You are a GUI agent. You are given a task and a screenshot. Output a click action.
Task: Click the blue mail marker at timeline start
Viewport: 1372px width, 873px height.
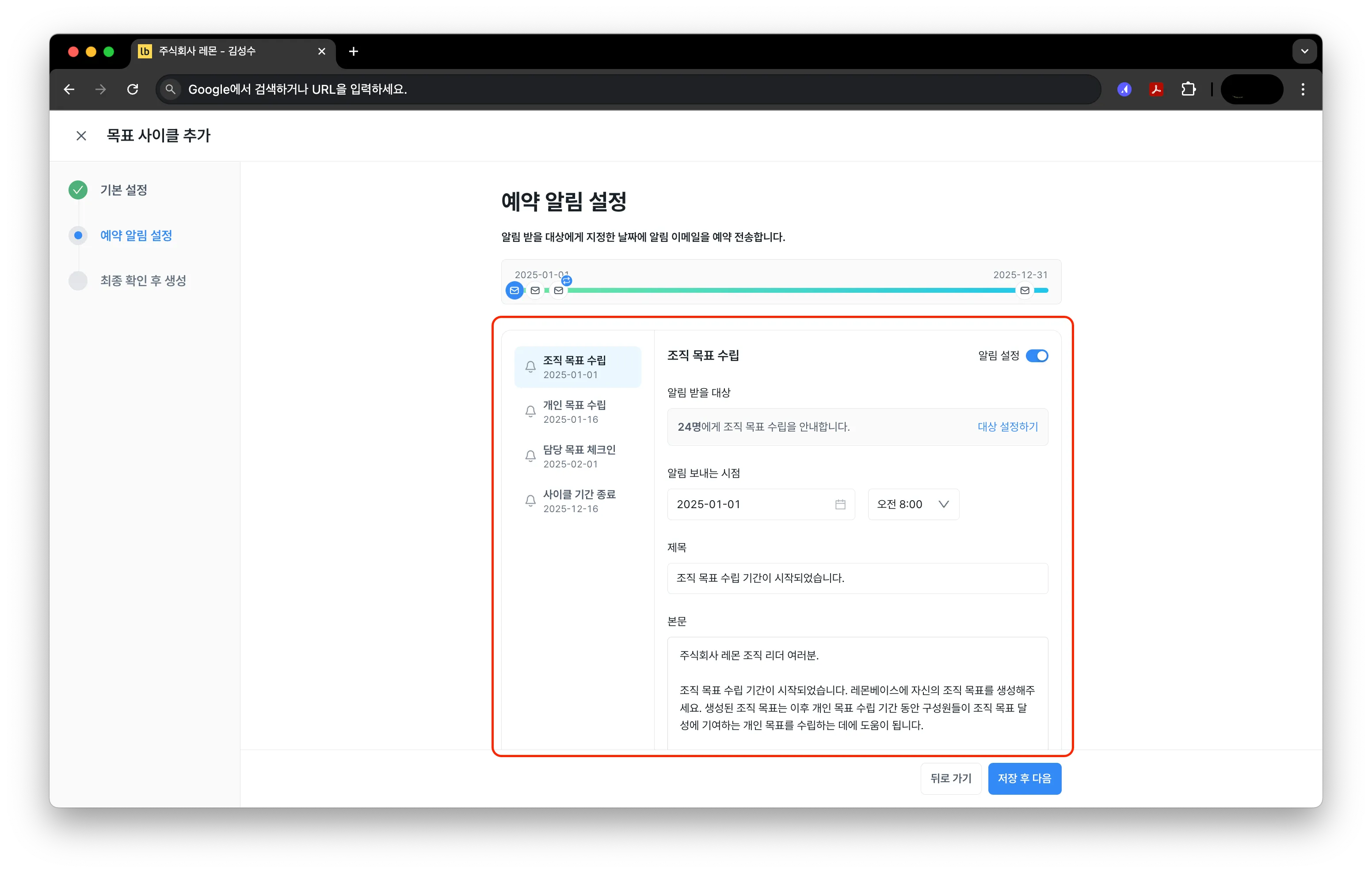point(514,290)
